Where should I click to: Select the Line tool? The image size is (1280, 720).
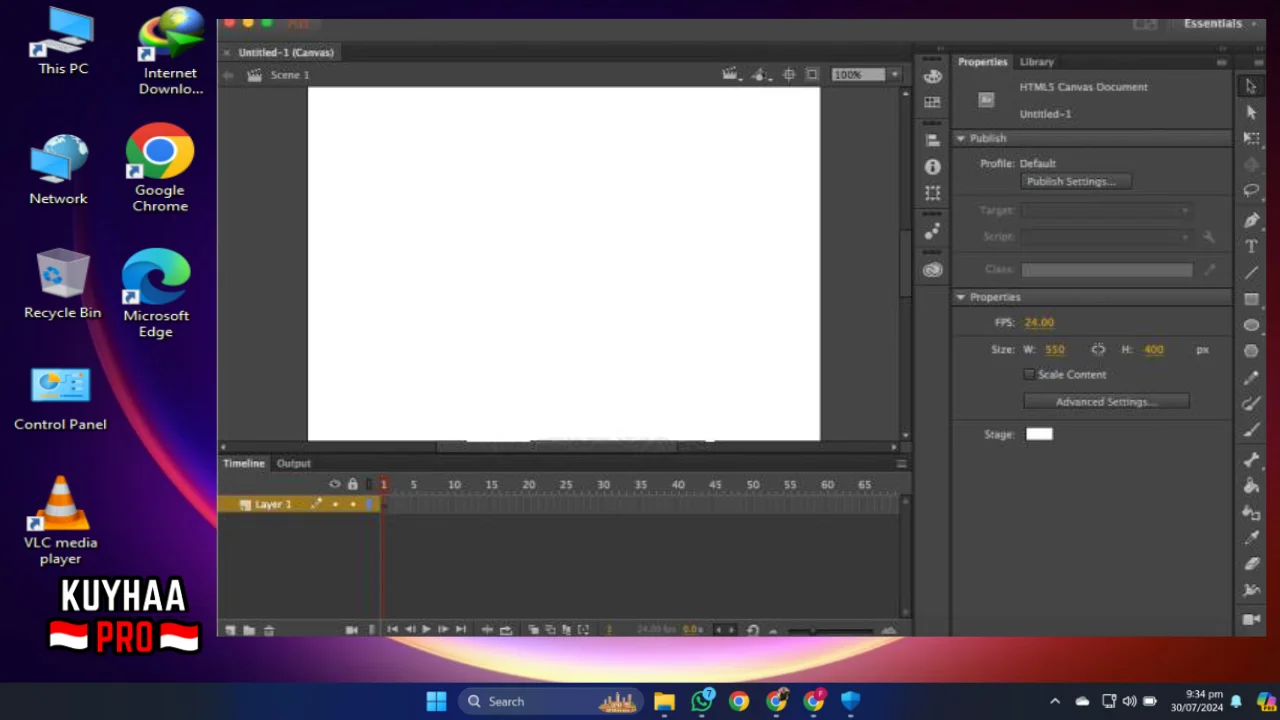coord(1251,272)
